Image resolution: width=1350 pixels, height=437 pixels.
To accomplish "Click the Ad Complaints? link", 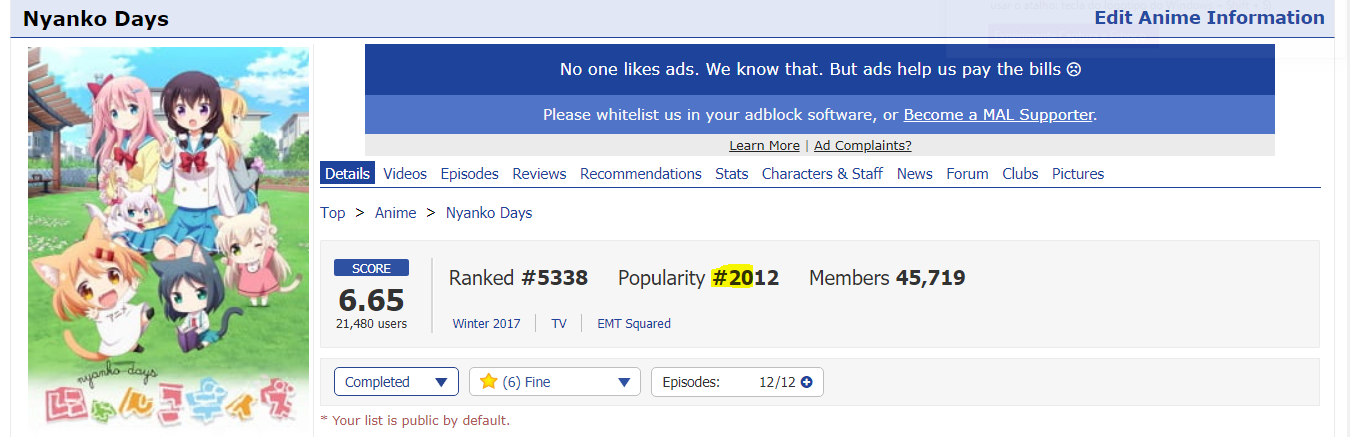I will click(x=863, y=145).
